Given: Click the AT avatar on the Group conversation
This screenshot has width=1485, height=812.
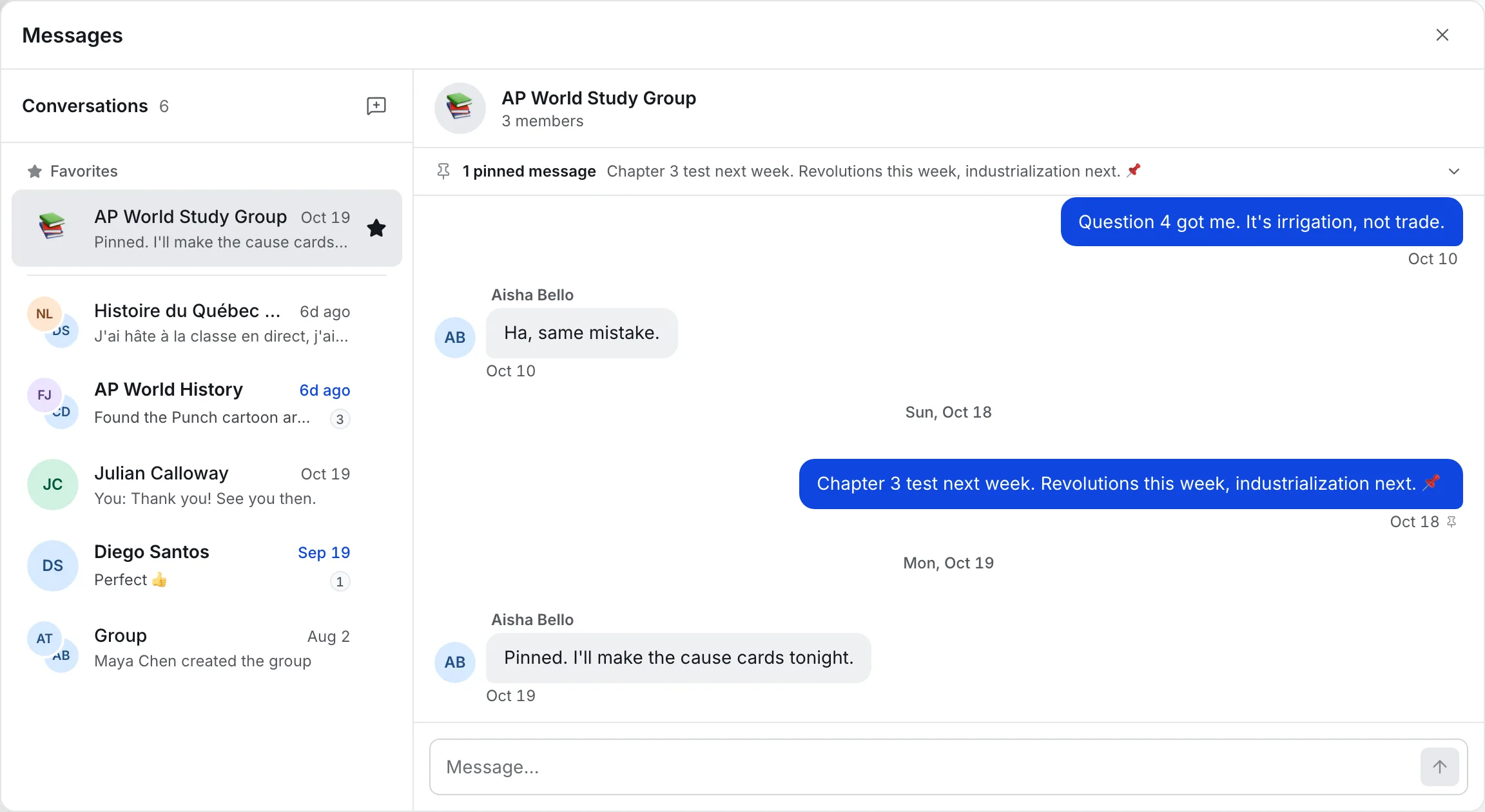Looking at the screenshot, I should click(x=44, y=639).
